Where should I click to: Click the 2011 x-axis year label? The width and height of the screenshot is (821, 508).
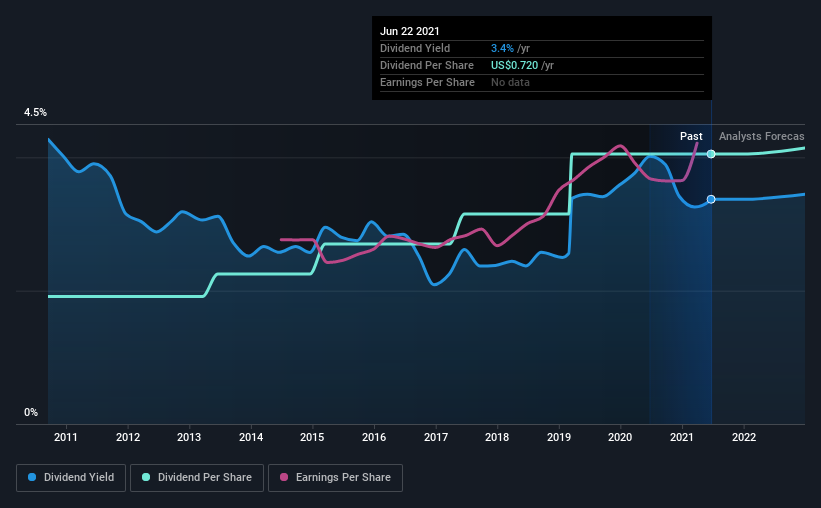tap(66, 436)
